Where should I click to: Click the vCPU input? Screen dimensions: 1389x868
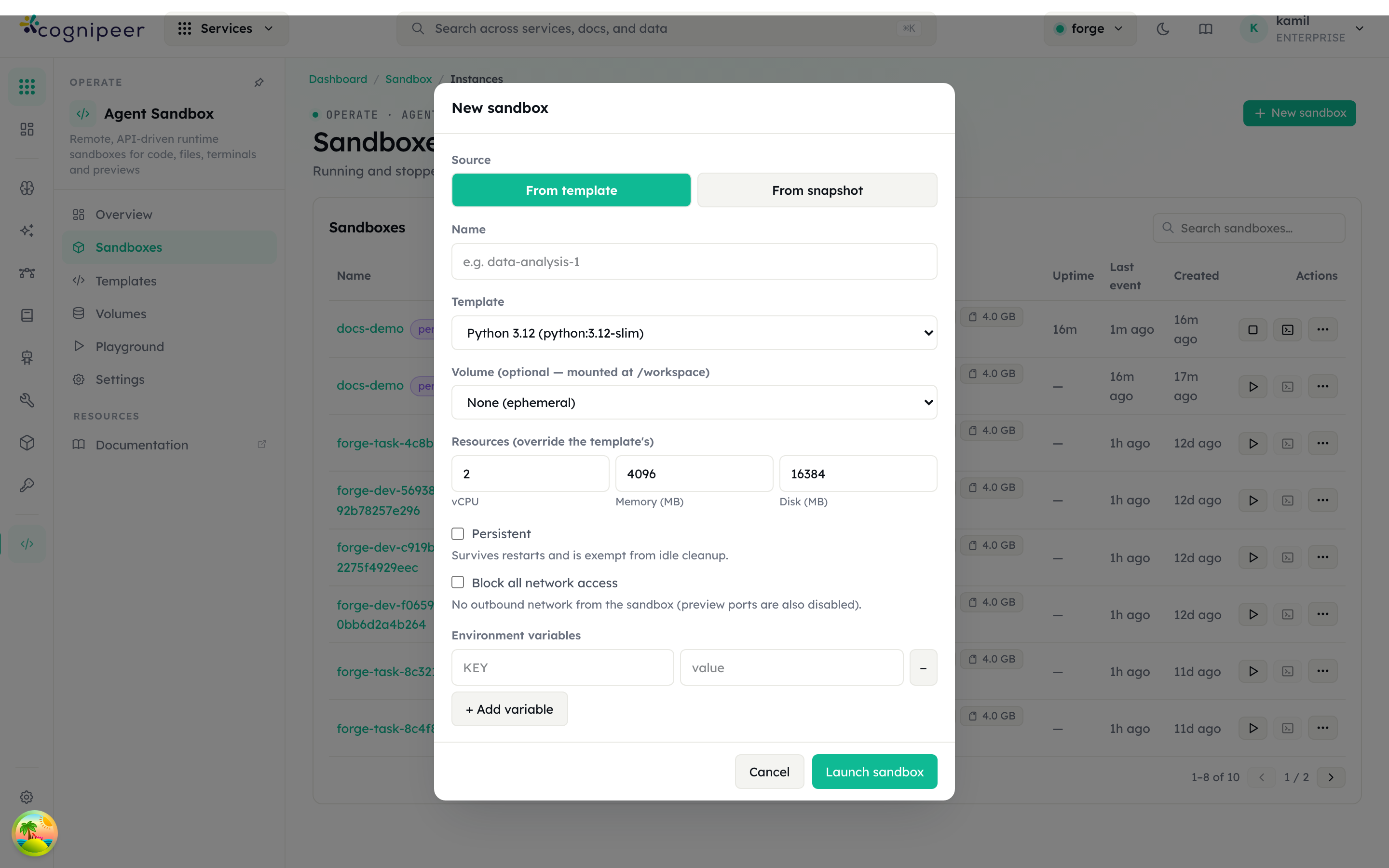coord(530,474)
